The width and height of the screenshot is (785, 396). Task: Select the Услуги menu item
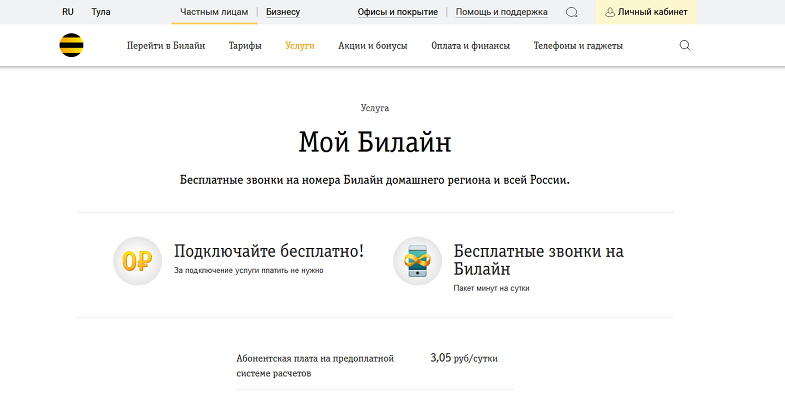click(300, 46)
